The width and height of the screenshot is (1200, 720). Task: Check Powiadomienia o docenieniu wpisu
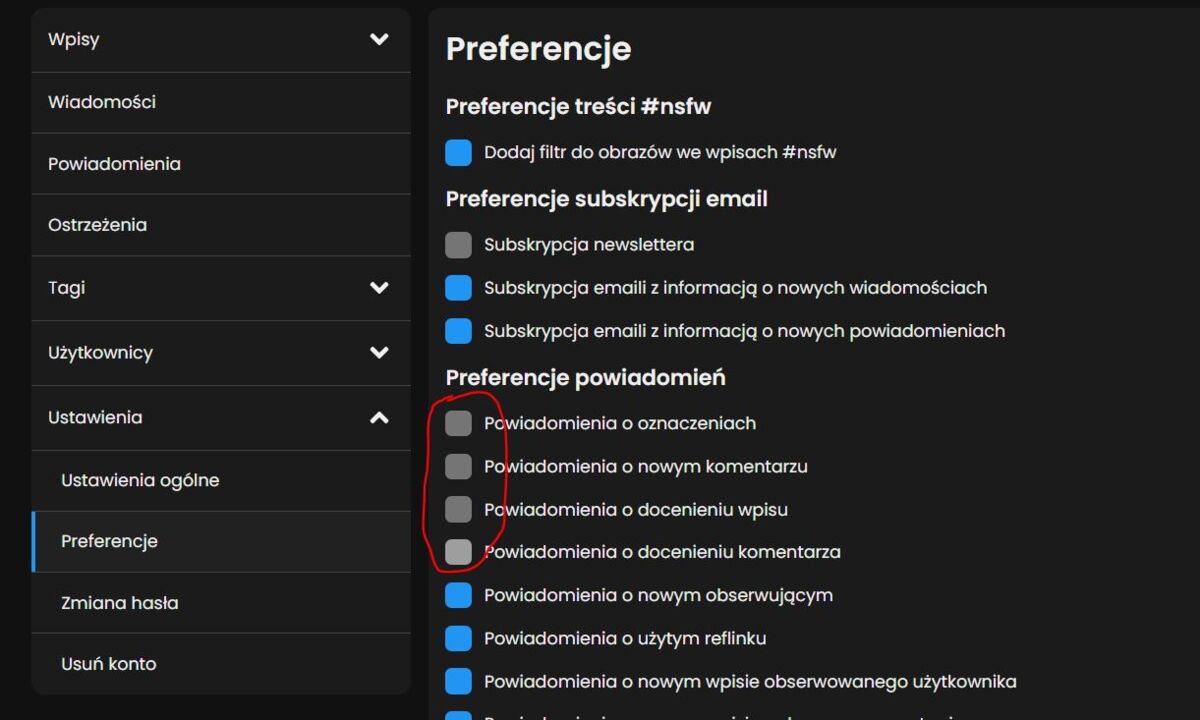pyautogui.click(x=458, y=509)
